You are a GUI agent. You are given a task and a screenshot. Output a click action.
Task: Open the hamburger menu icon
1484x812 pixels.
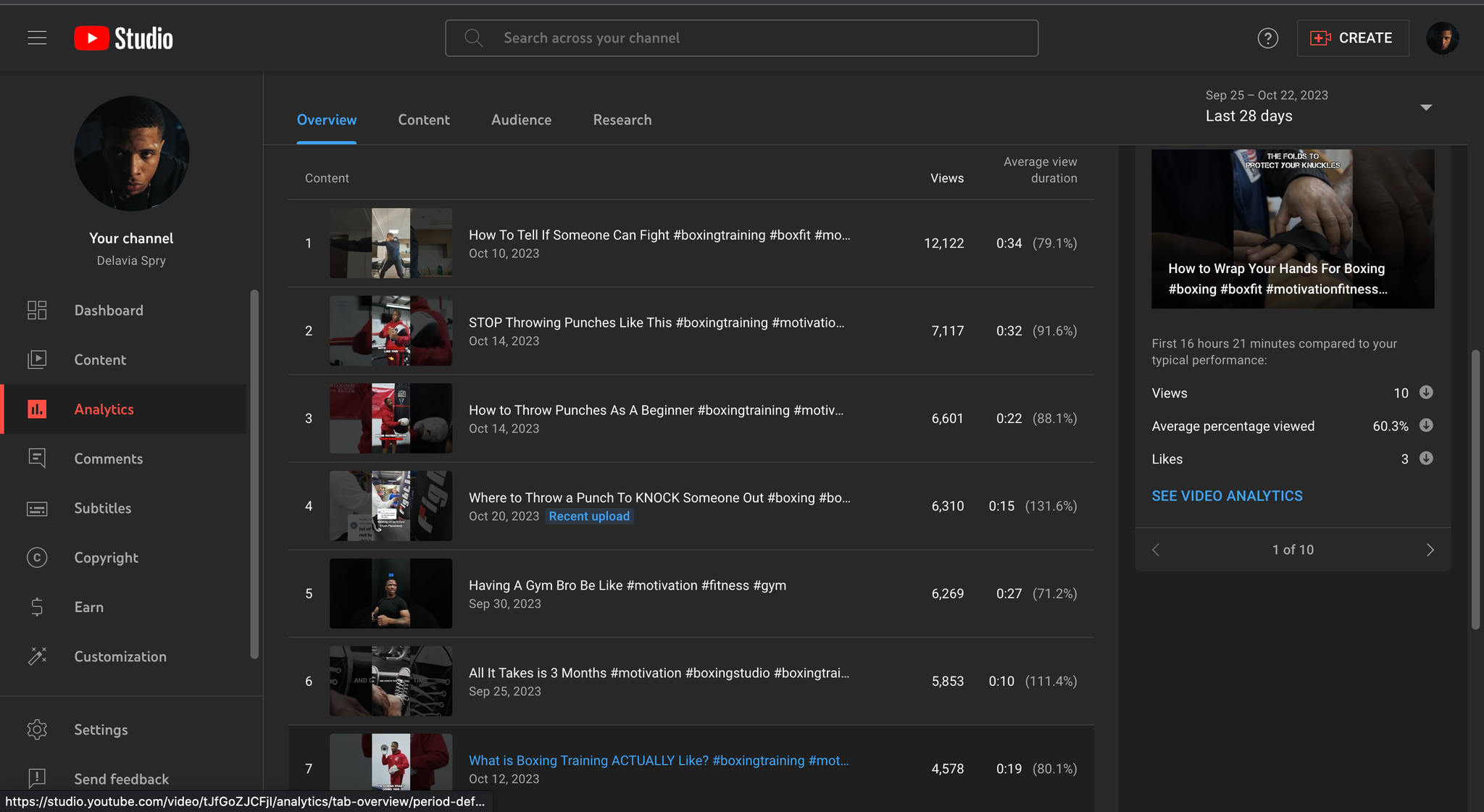click(37, 38)
